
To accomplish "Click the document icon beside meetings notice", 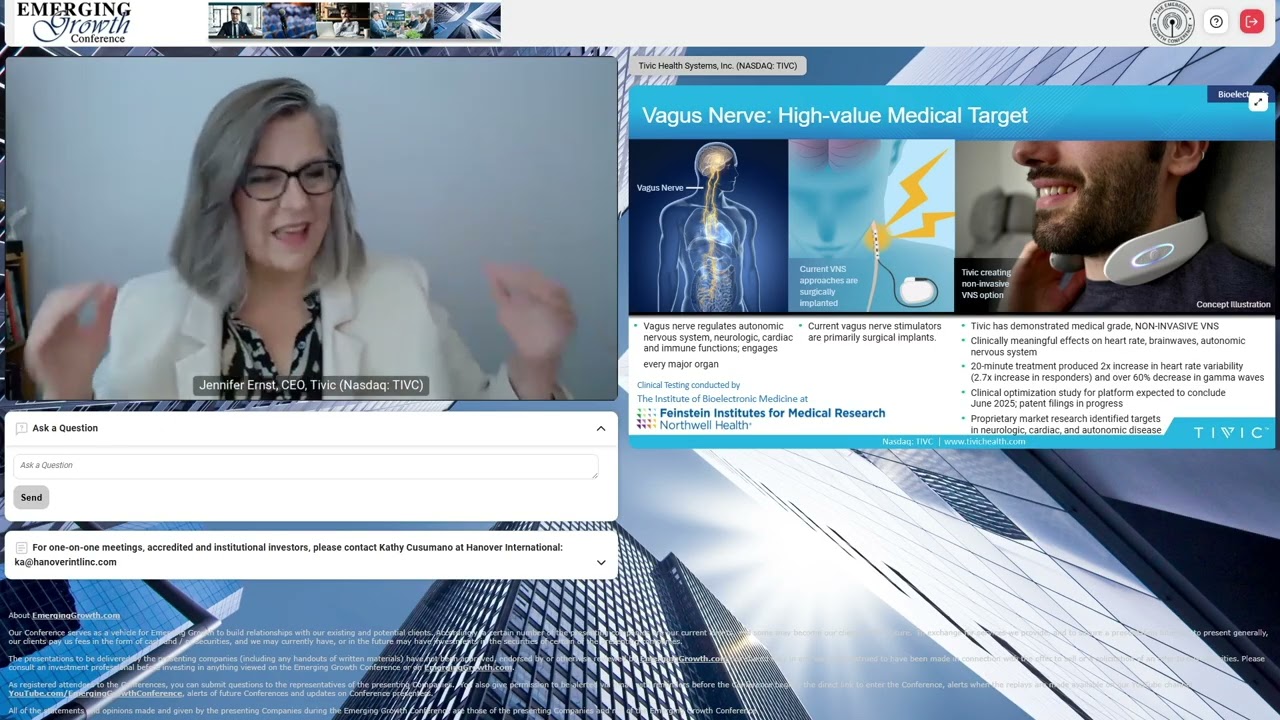I will [22, 548].
